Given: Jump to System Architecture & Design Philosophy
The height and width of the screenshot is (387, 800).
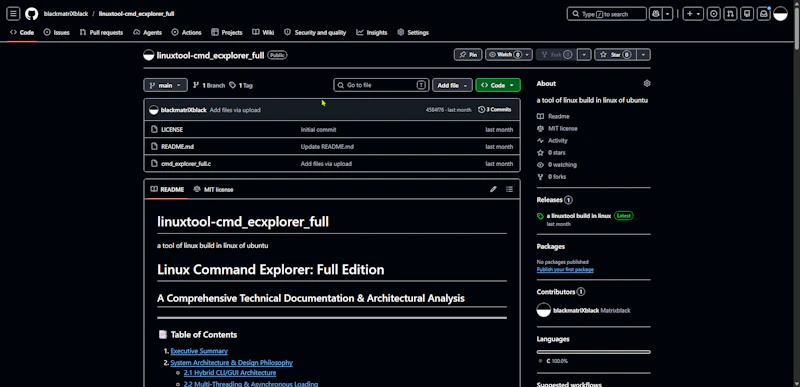Looking at the screenshot, I should click(x=232, y=363).
